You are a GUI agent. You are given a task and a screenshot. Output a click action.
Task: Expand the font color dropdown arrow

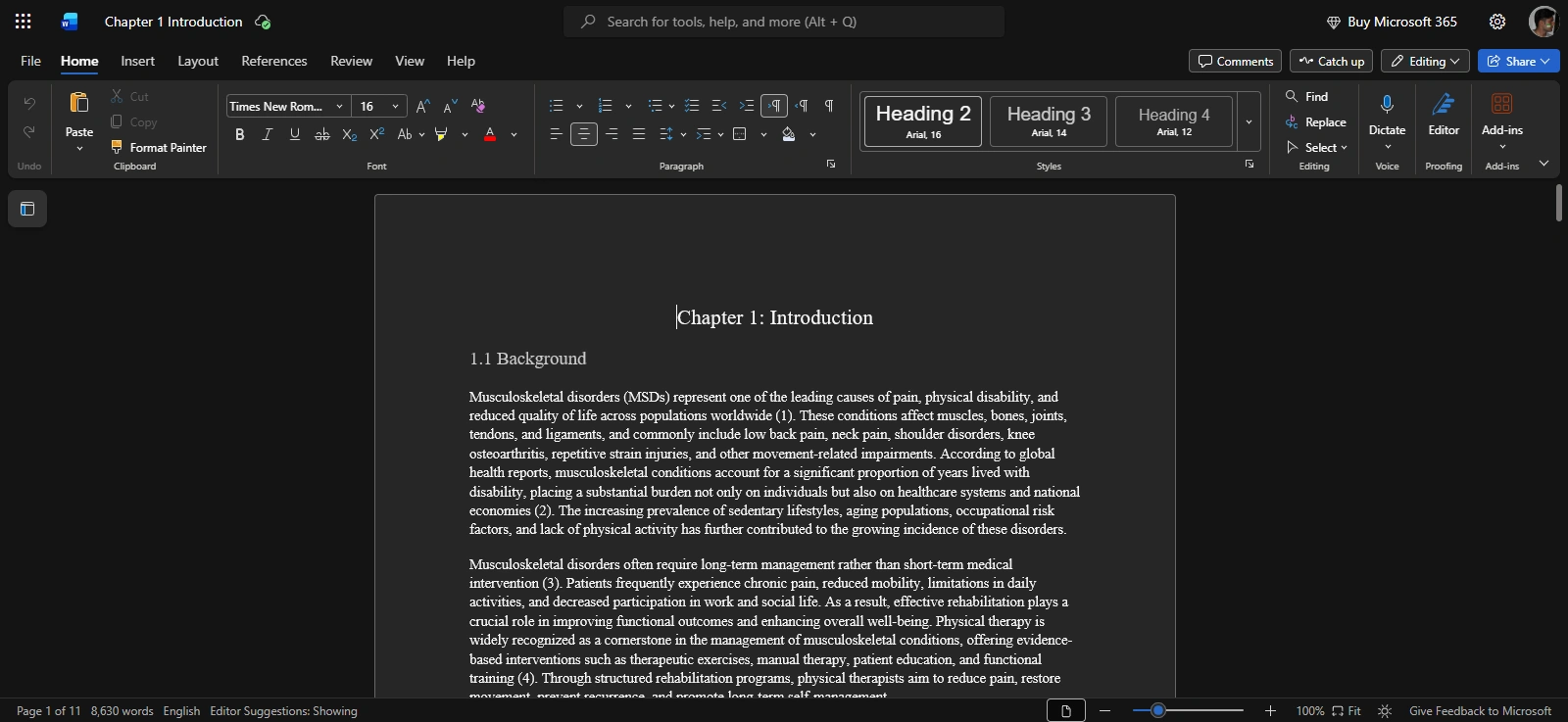514,134
